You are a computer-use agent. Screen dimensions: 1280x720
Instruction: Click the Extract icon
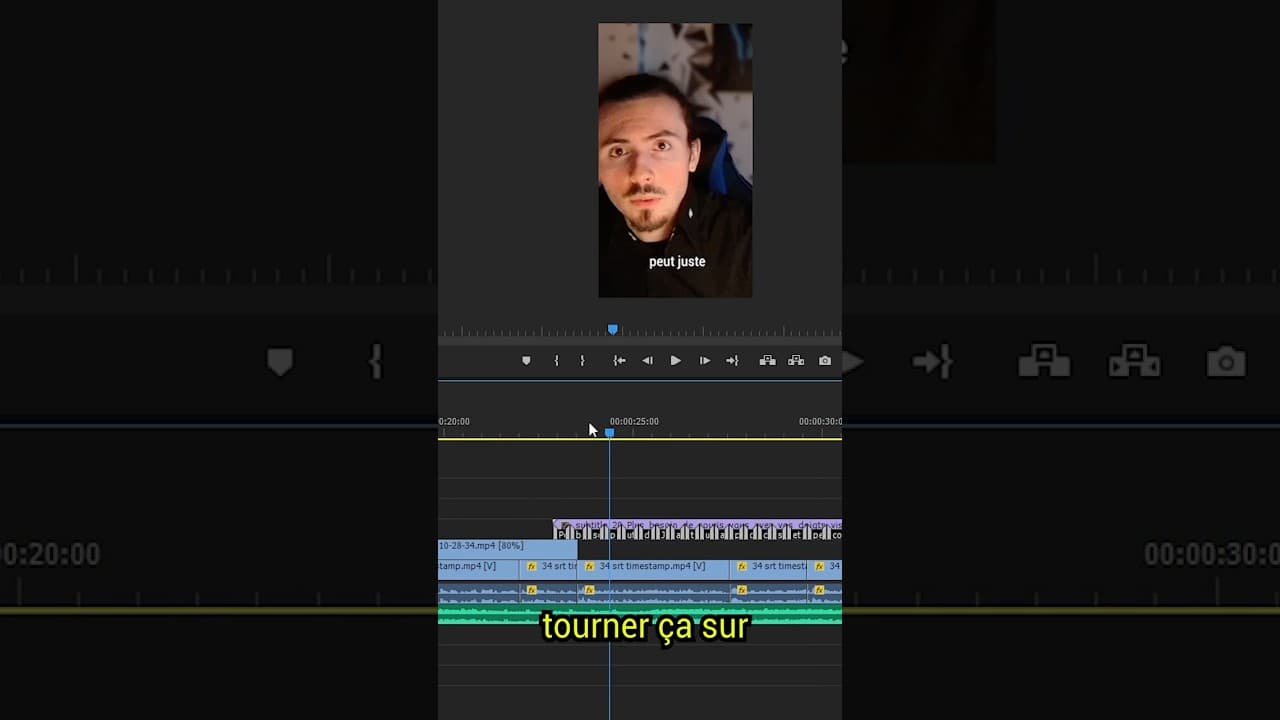(796, 361)
